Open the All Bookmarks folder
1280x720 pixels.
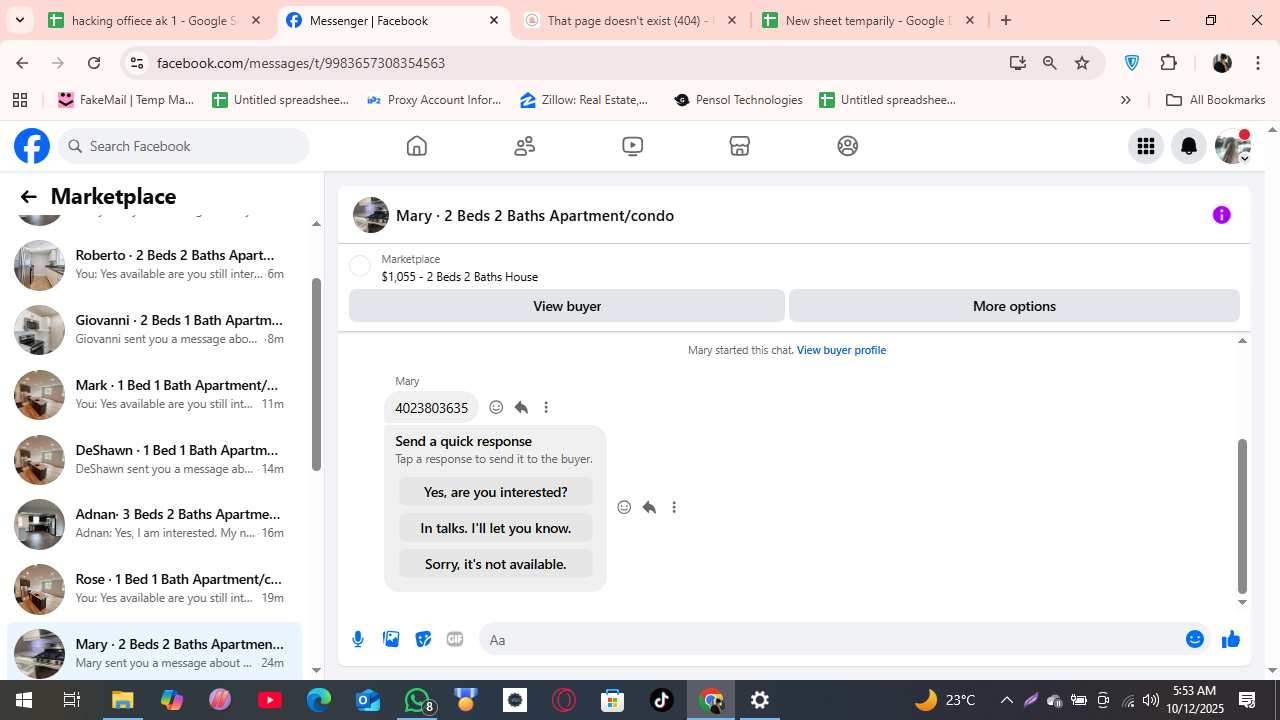[x=1215, y=100]
